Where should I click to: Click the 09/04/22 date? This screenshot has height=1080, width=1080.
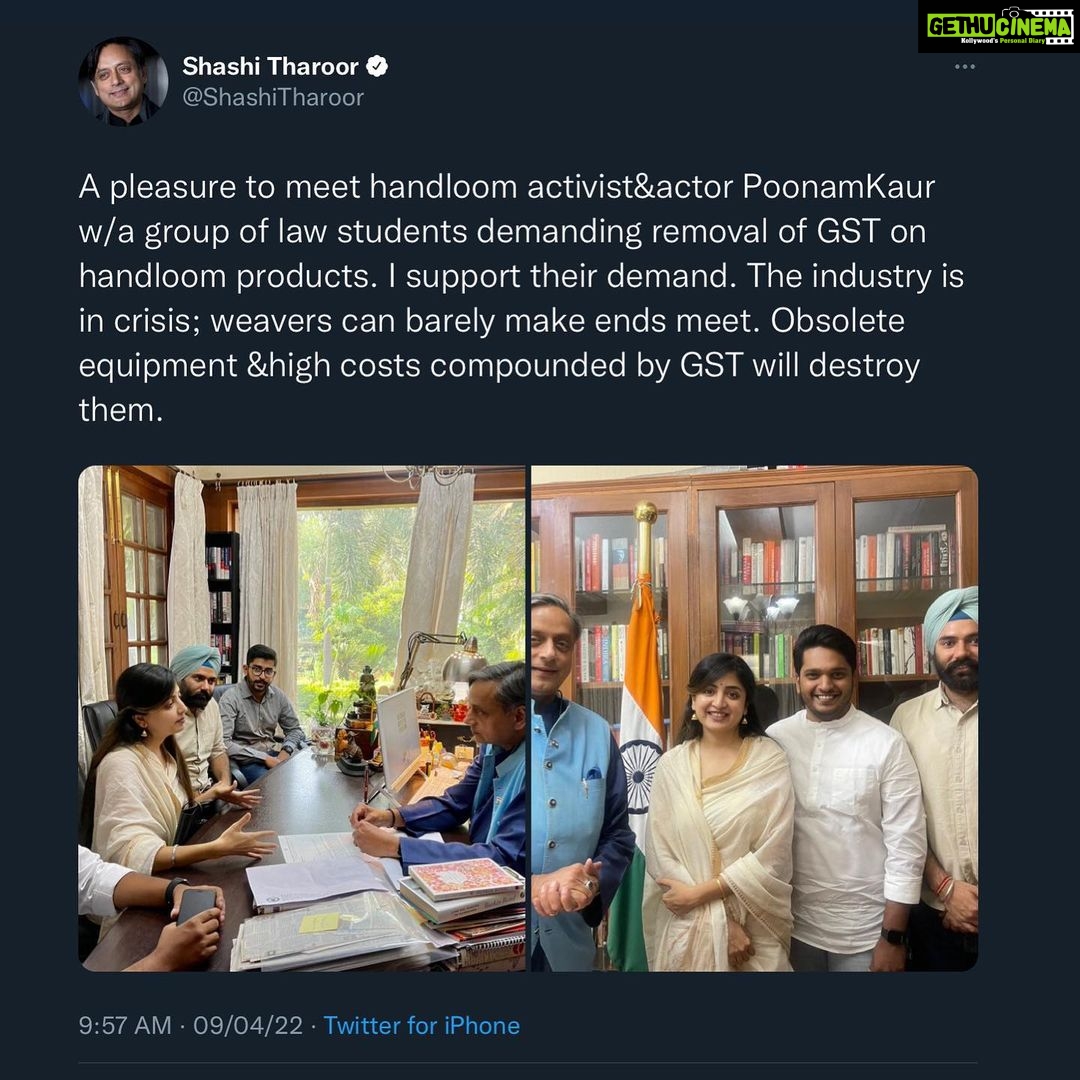pyautogui.click(x=248, y=1025)
